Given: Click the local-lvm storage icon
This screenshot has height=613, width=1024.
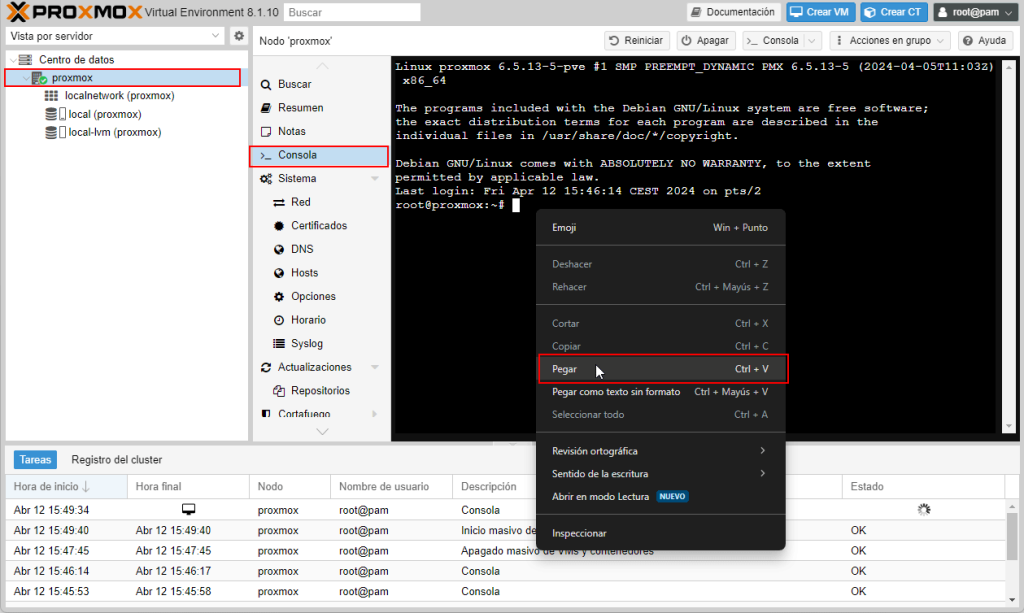Looking at the screenshot, I should (x=56, y=133).
